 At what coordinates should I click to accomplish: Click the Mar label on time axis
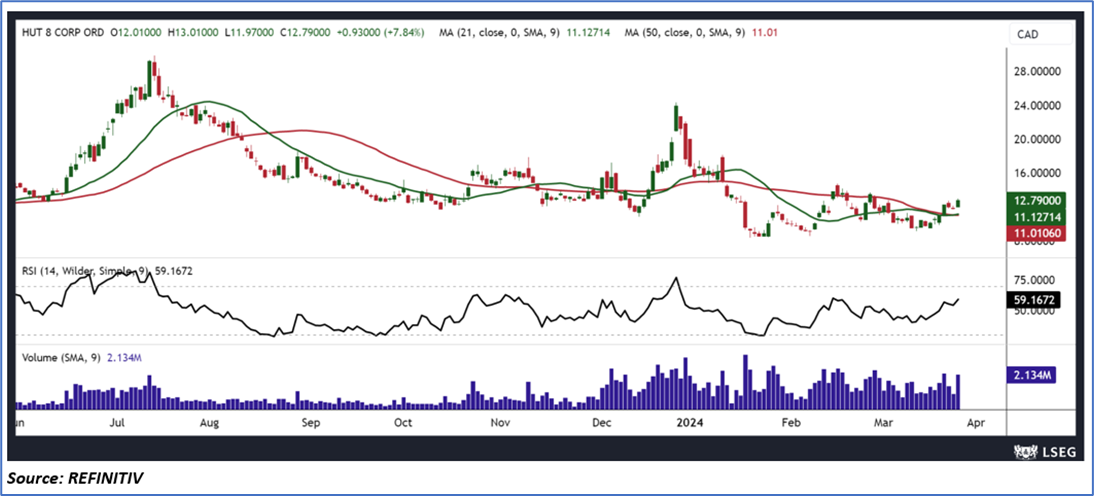pos(881,423)
